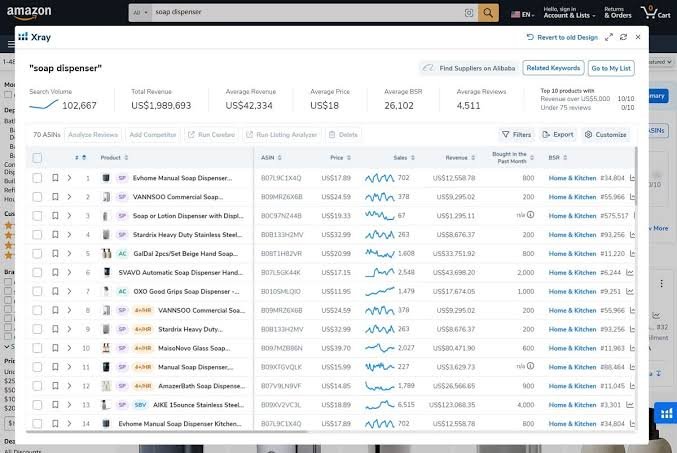Viewport: 677px width, 453px height.
Task: Expand Xray to fullscreen view
Action: [x=609, y=37]
